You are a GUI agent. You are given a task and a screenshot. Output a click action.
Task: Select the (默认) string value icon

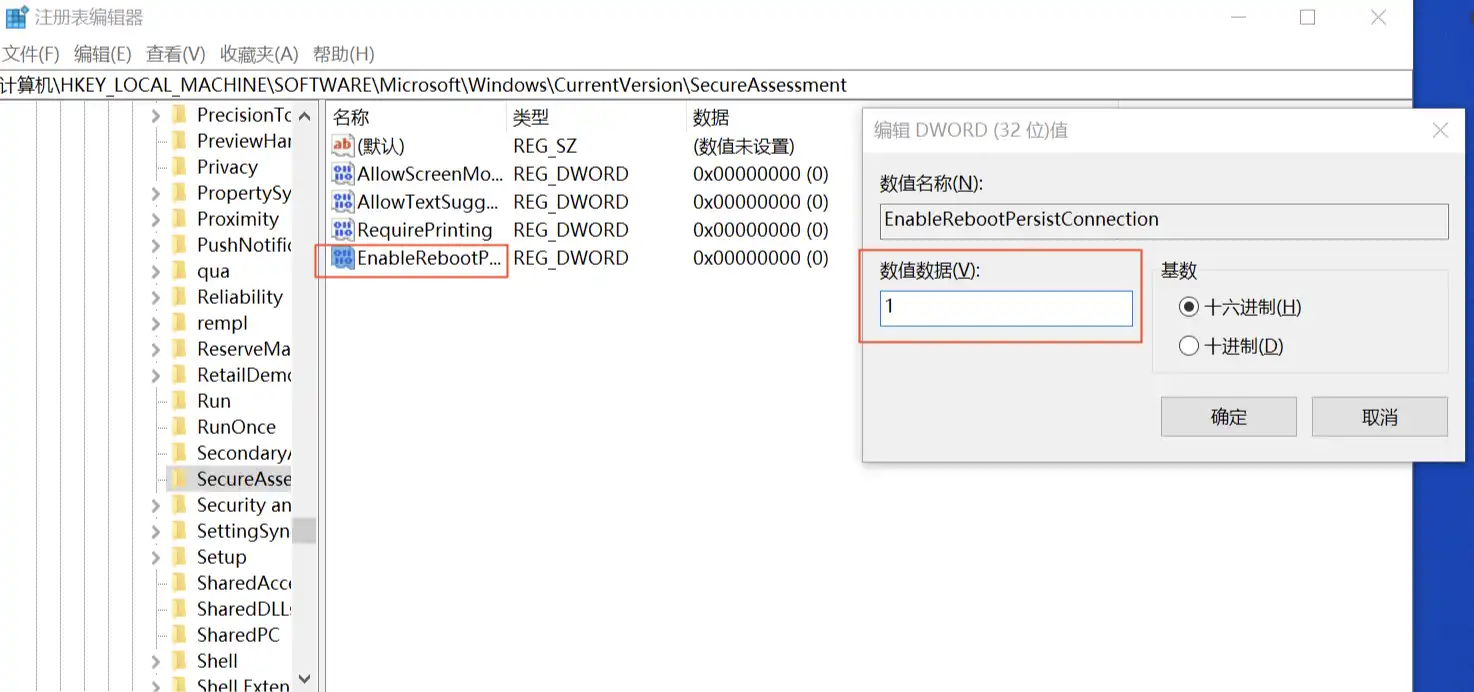(343, 146)
